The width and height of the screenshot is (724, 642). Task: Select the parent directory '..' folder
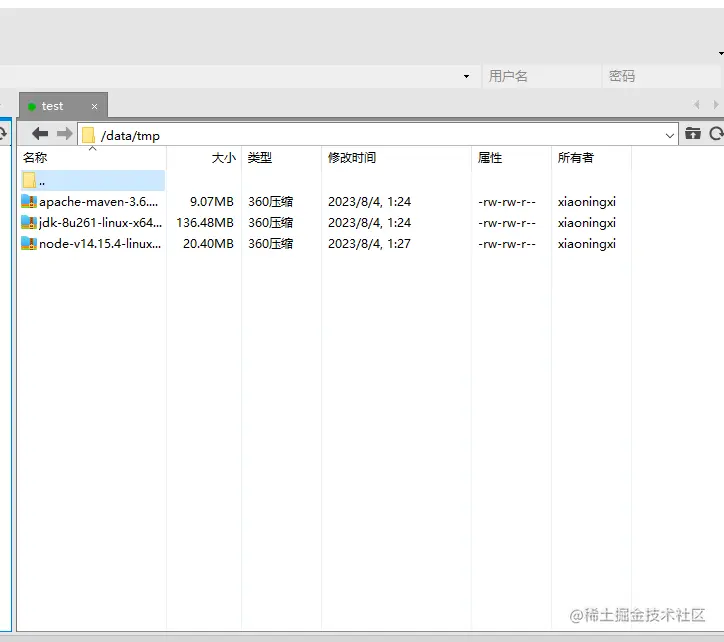[93, 181]
